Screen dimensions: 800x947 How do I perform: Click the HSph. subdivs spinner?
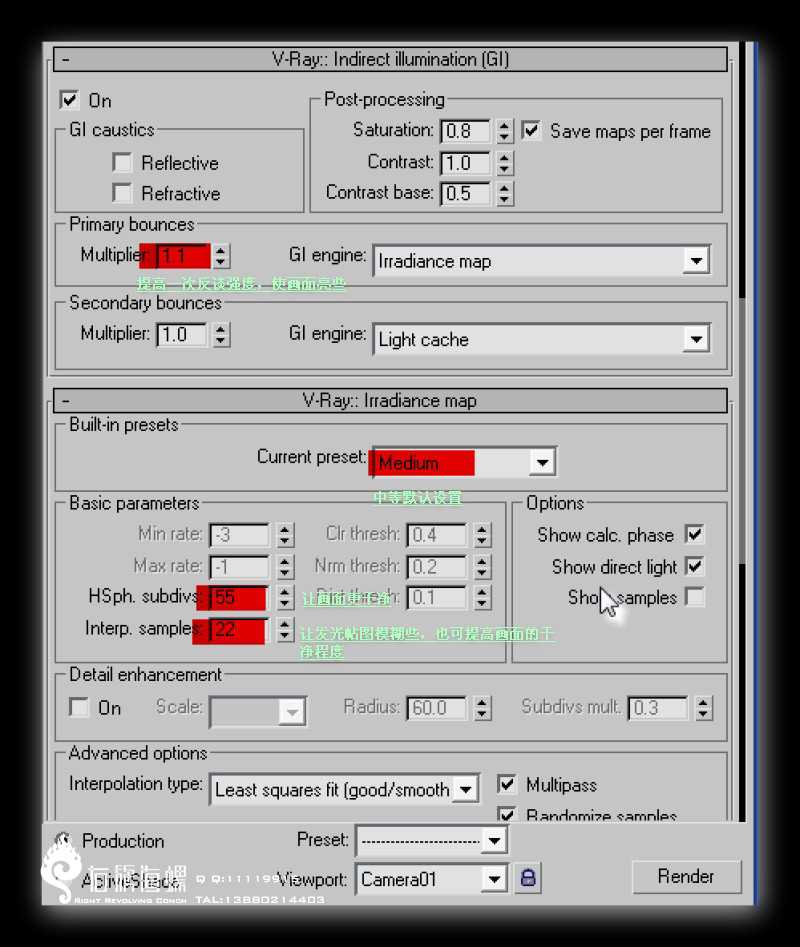pos(284,597)
